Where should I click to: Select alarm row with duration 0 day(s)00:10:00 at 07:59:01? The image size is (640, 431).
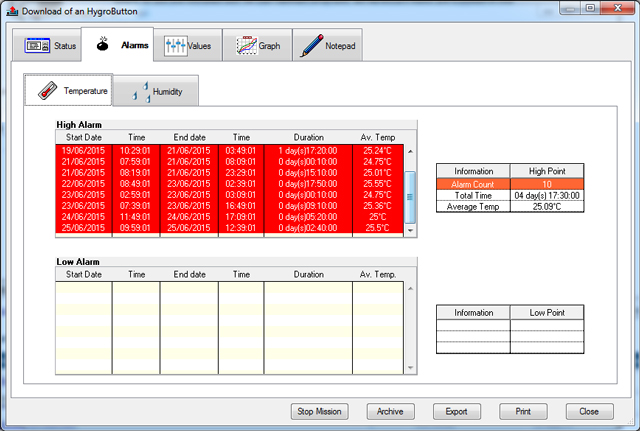[229, 162]
